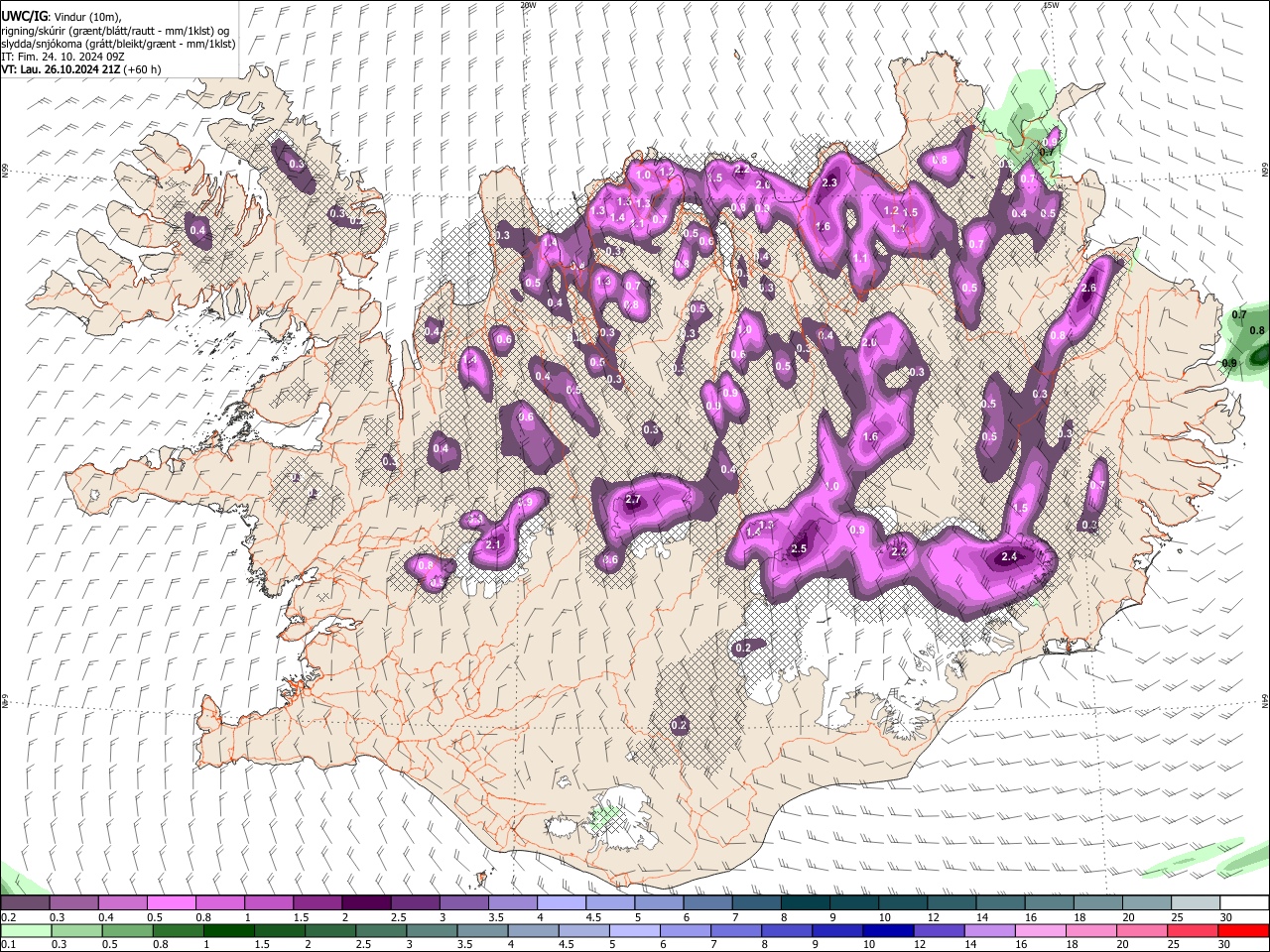Click the light pink lower swatch between 16 and 18
Image resolution: width=1270 pixels, height=952 pixels.
pyautogui.click(x=1041, y=930)
